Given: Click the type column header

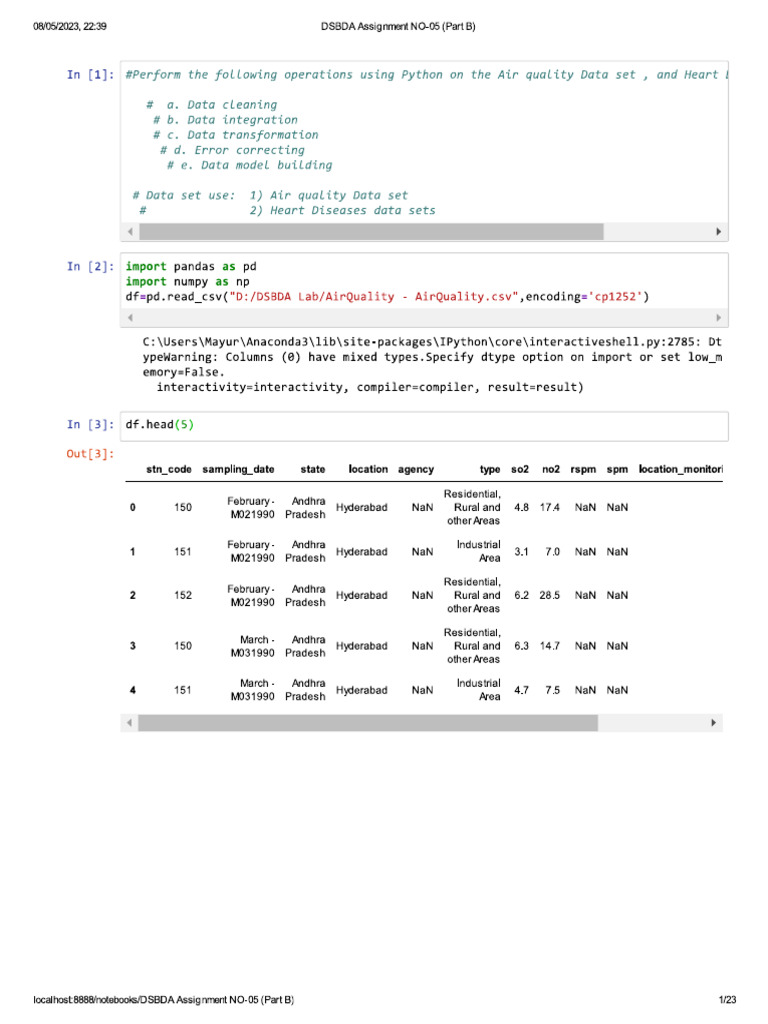Looking at the screenshot, I should click(x=490, y=470).
